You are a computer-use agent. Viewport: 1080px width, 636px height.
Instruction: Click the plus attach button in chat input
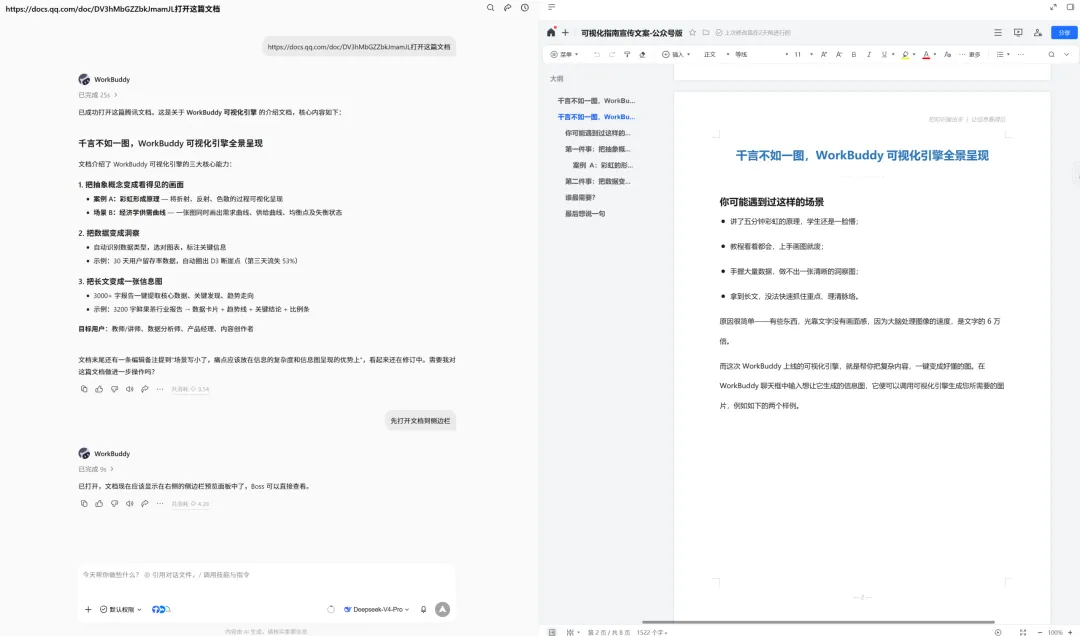[x=88, y=609]
